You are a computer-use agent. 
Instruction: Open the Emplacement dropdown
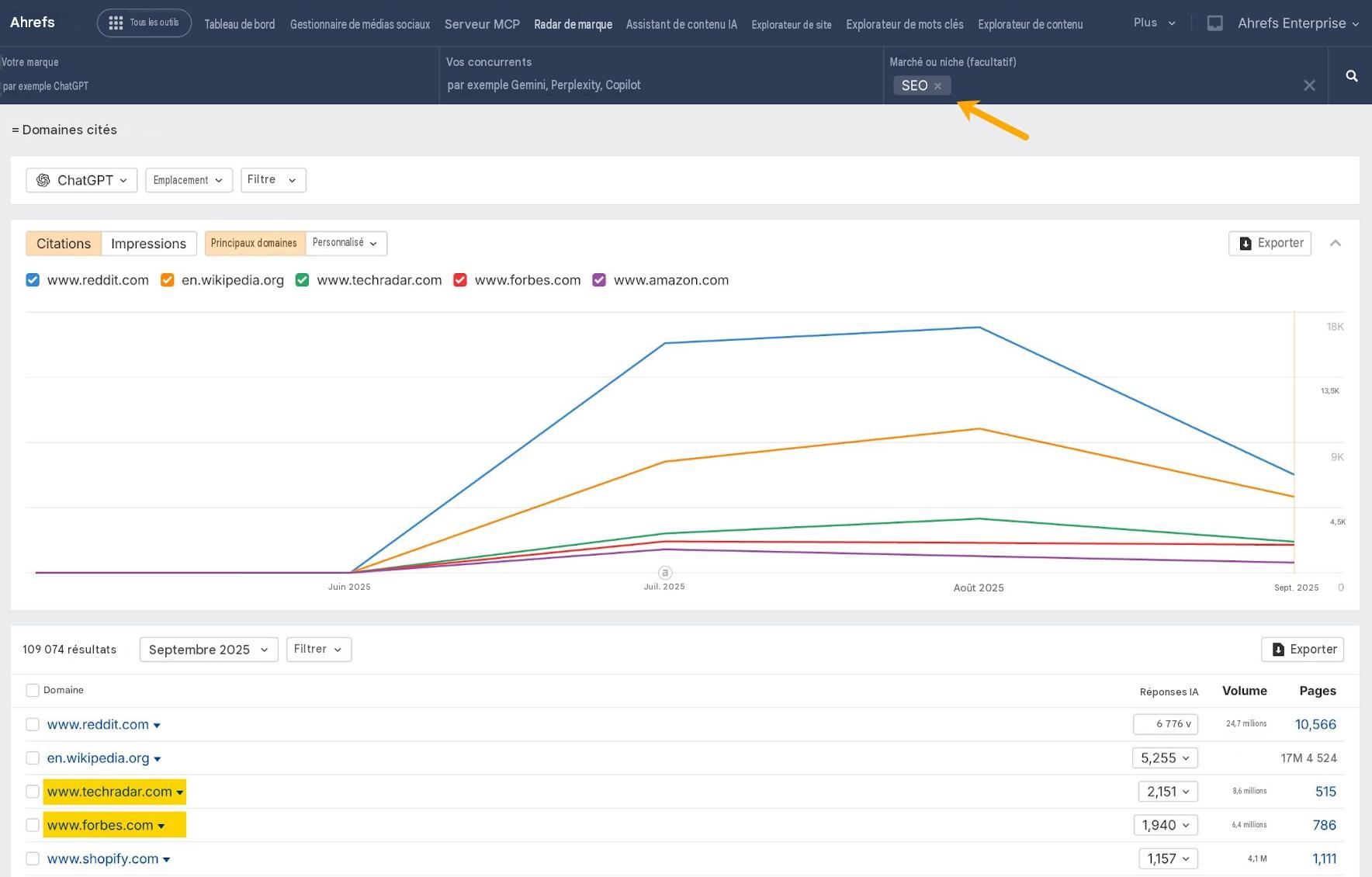(x=189, y=180)
